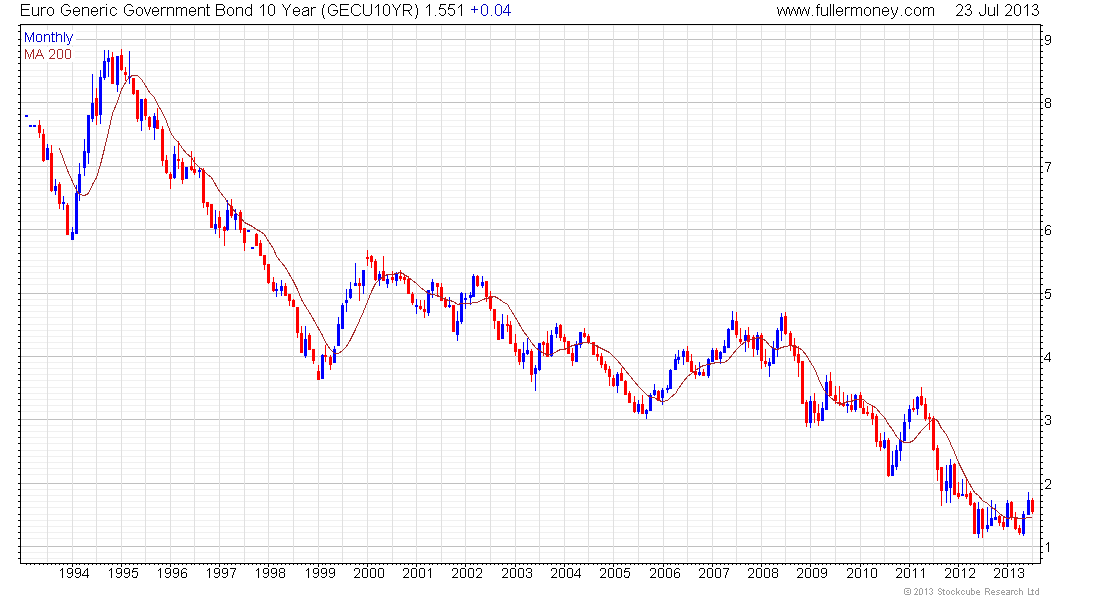Click the x-axis year label '1999'

320,573
